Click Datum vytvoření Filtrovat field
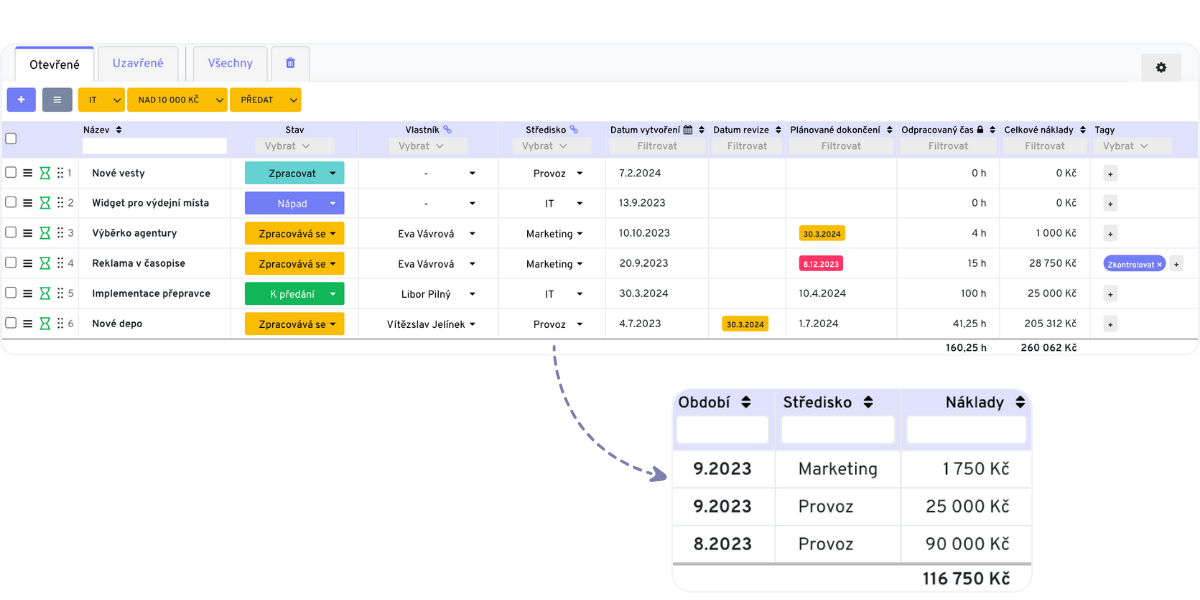Viewport: 1200px width, 600px height. coord(657,146)
